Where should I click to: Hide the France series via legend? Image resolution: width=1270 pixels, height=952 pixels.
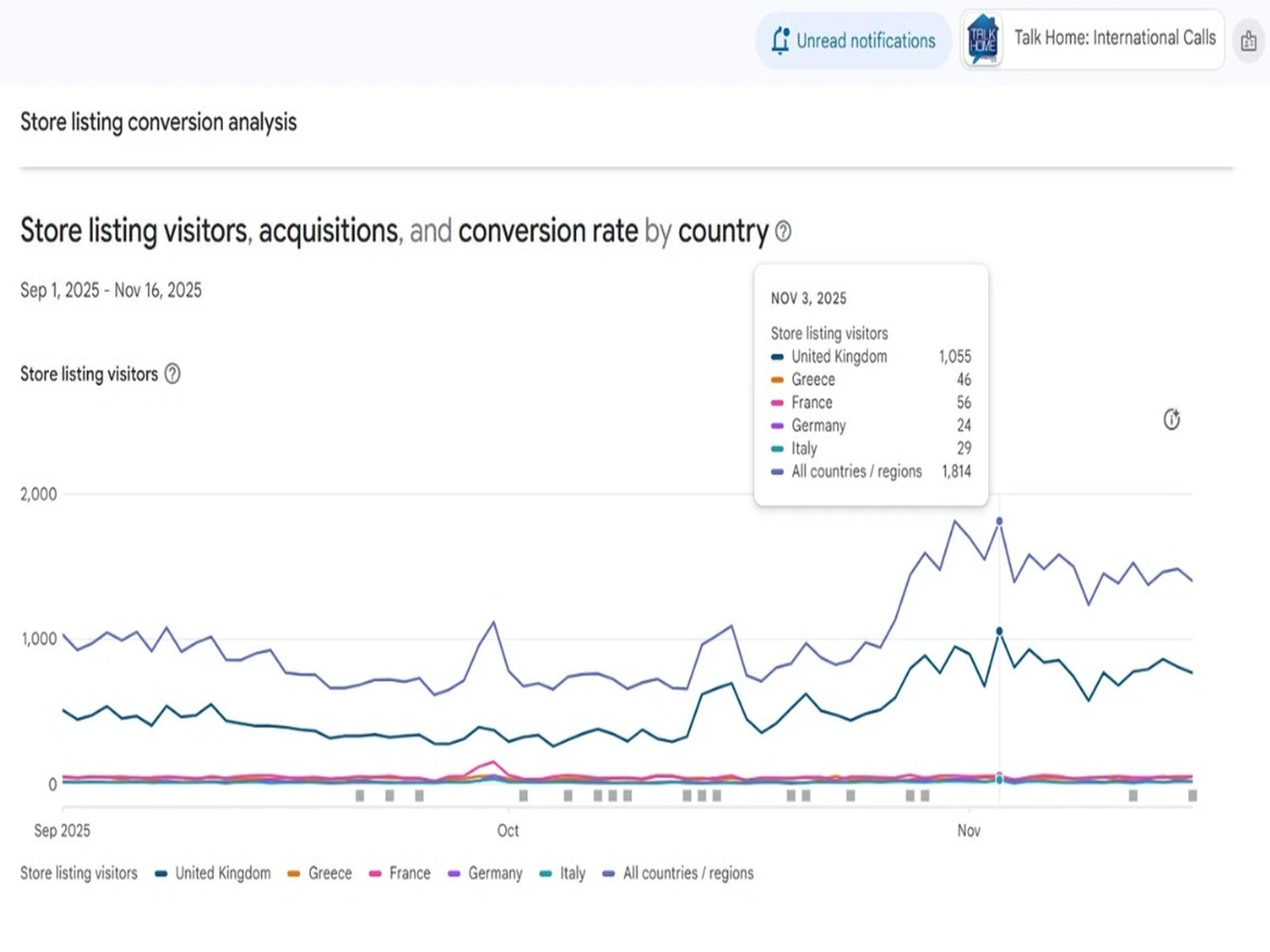coord(400,873)
